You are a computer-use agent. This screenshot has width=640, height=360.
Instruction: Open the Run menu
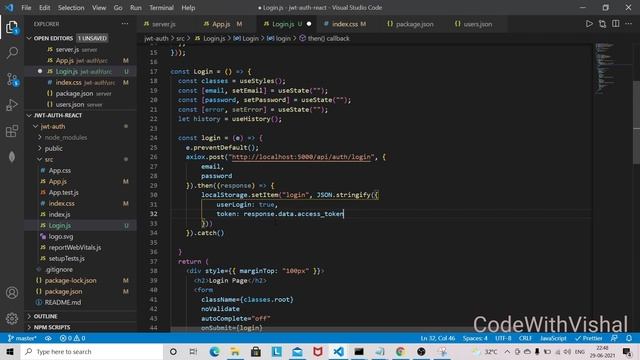pos(136,8)
